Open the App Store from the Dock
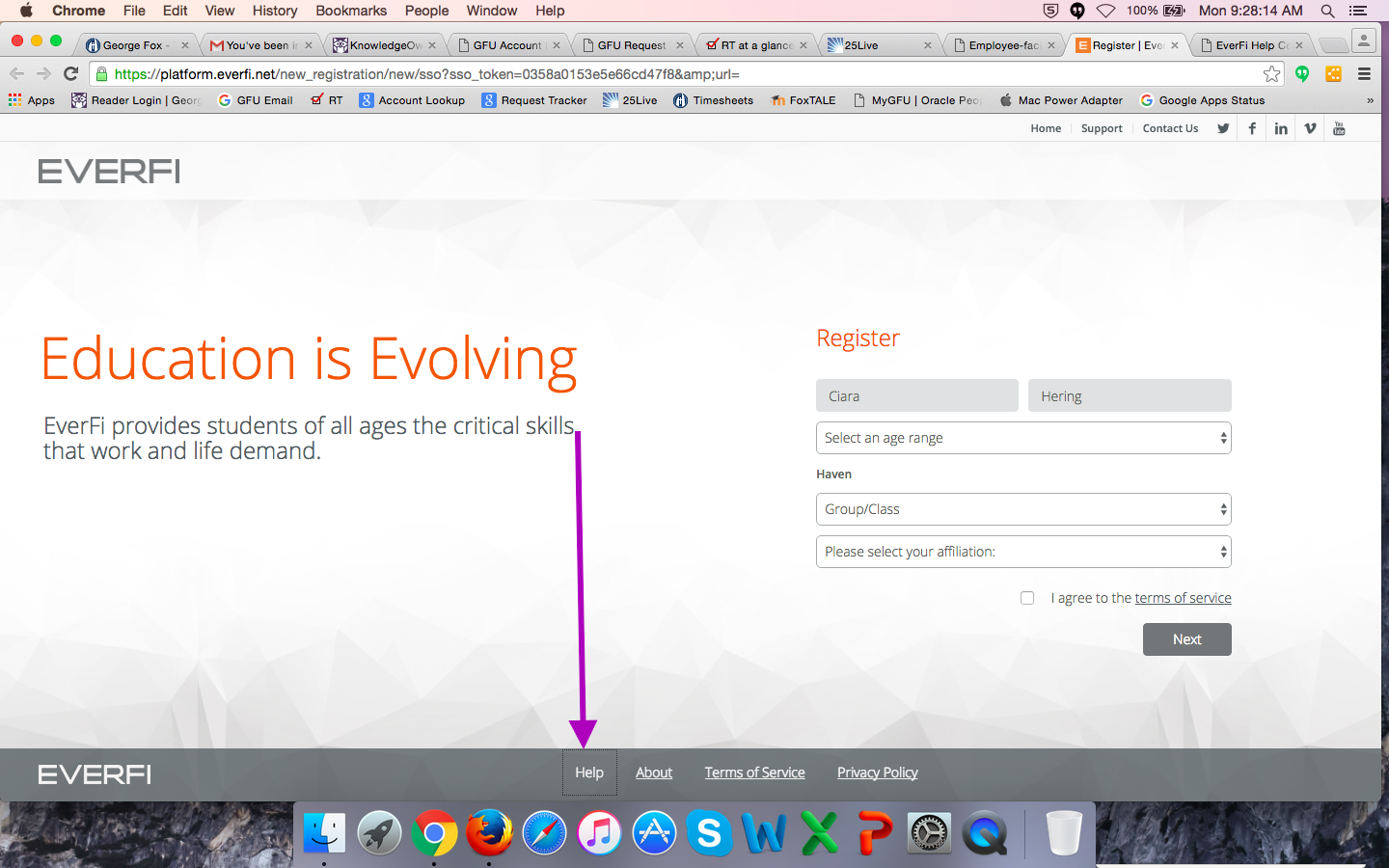1389x868 pixels. [x=654, y=833]
